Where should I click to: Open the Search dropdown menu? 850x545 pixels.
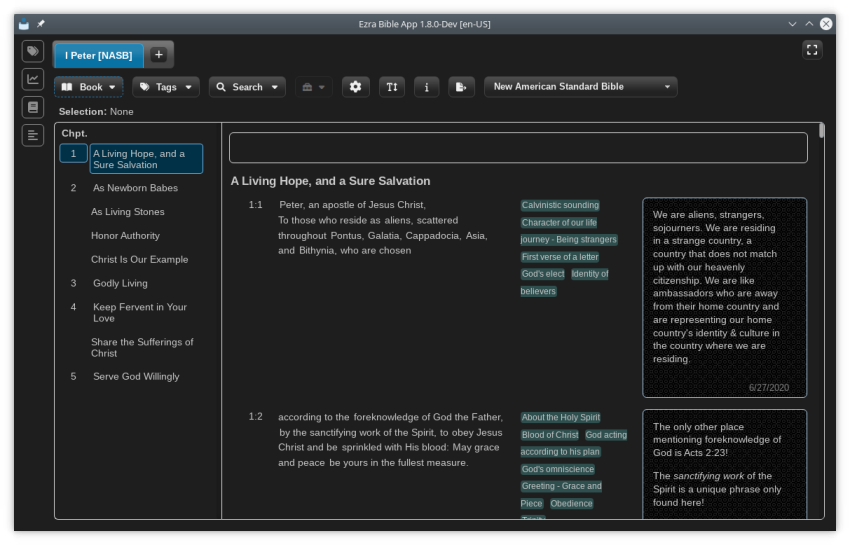click(247, 87)
